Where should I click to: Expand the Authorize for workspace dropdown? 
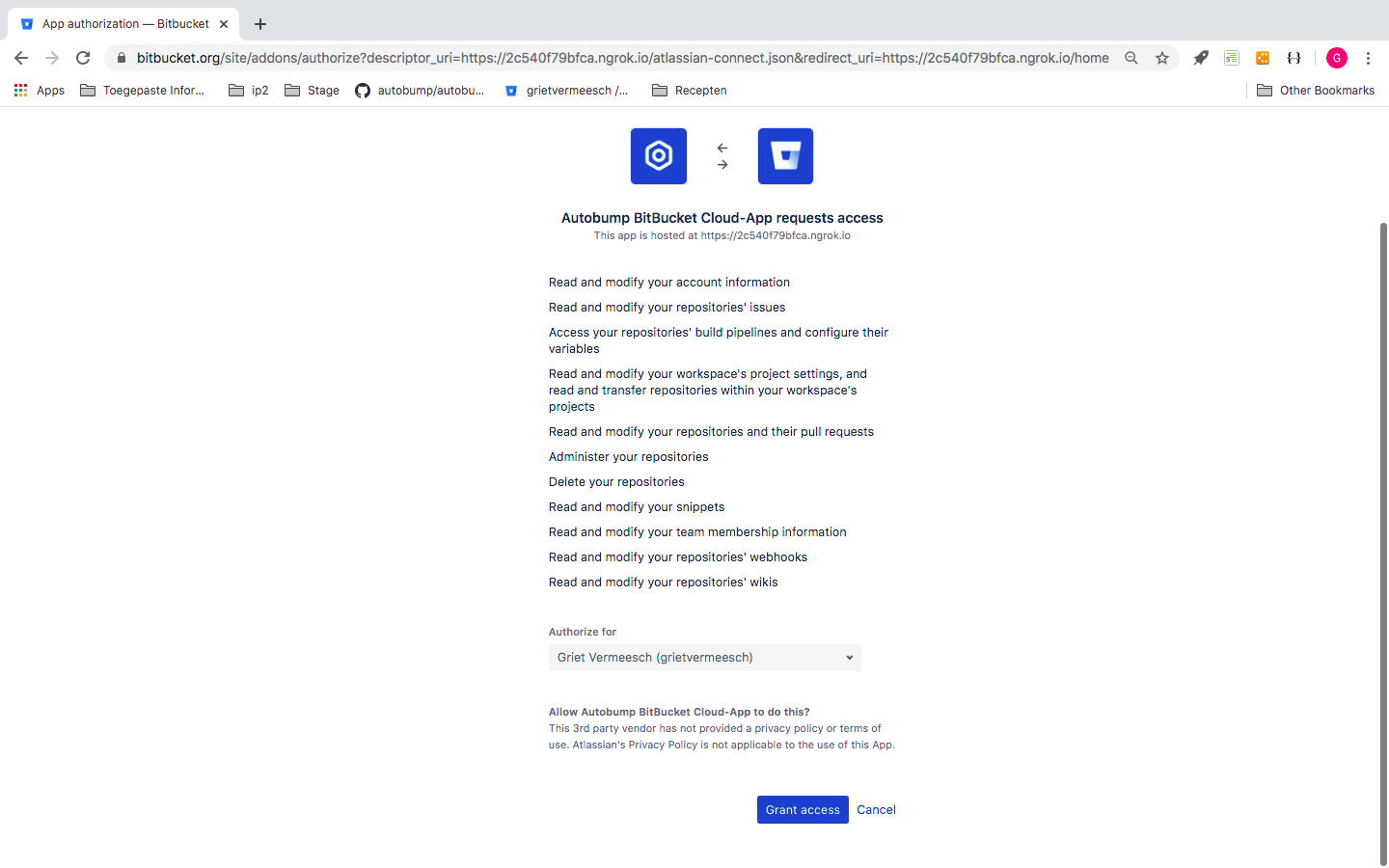705,658
